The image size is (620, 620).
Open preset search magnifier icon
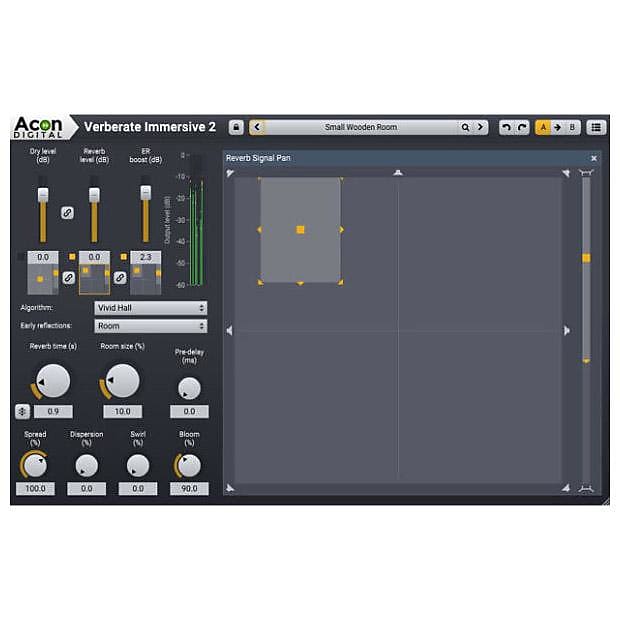(465, 127)
